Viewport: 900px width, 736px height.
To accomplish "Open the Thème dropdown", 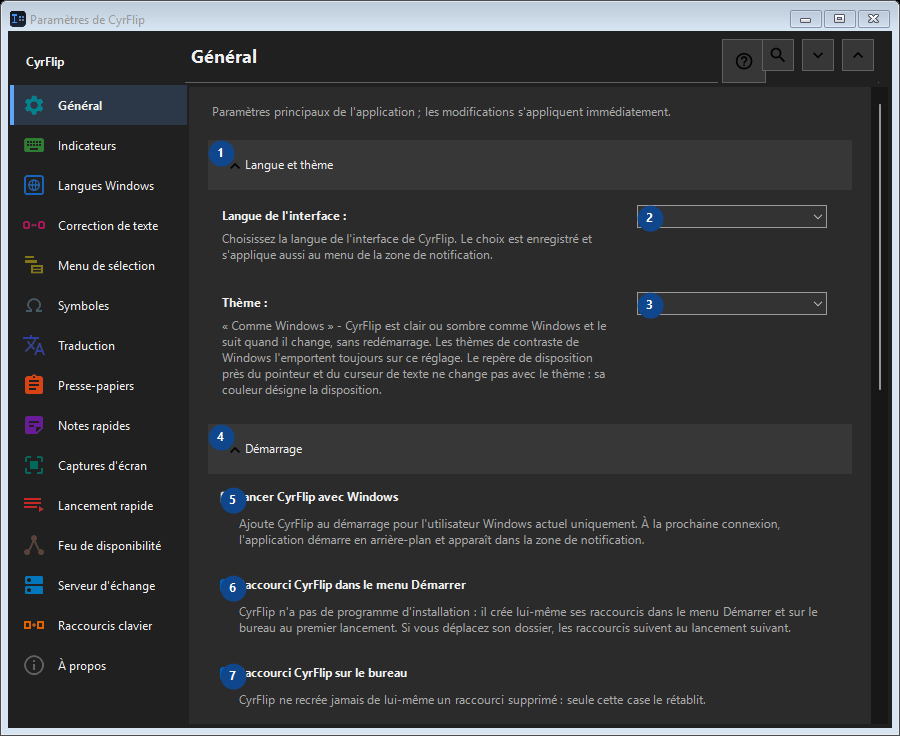I will pyautogui.click(x=732, y=304).
